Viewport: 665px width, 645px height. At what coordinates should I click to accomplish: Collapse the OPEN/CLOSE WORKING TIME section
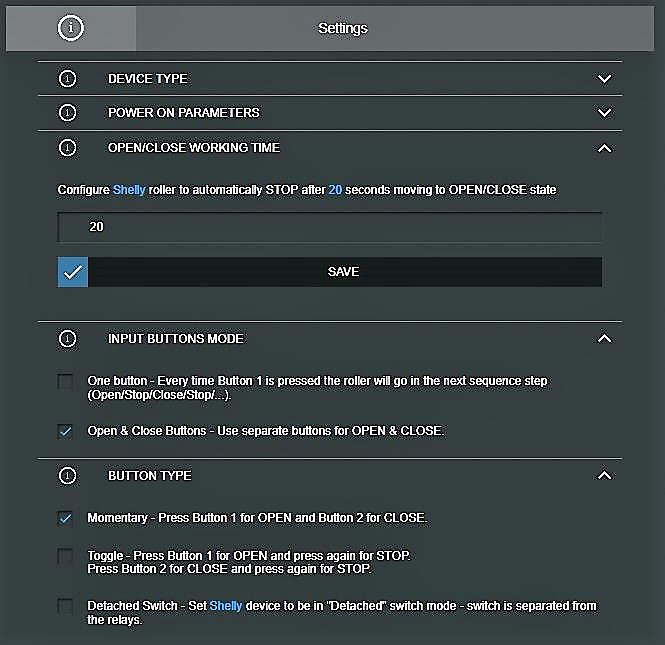click(x=603, y=148)
